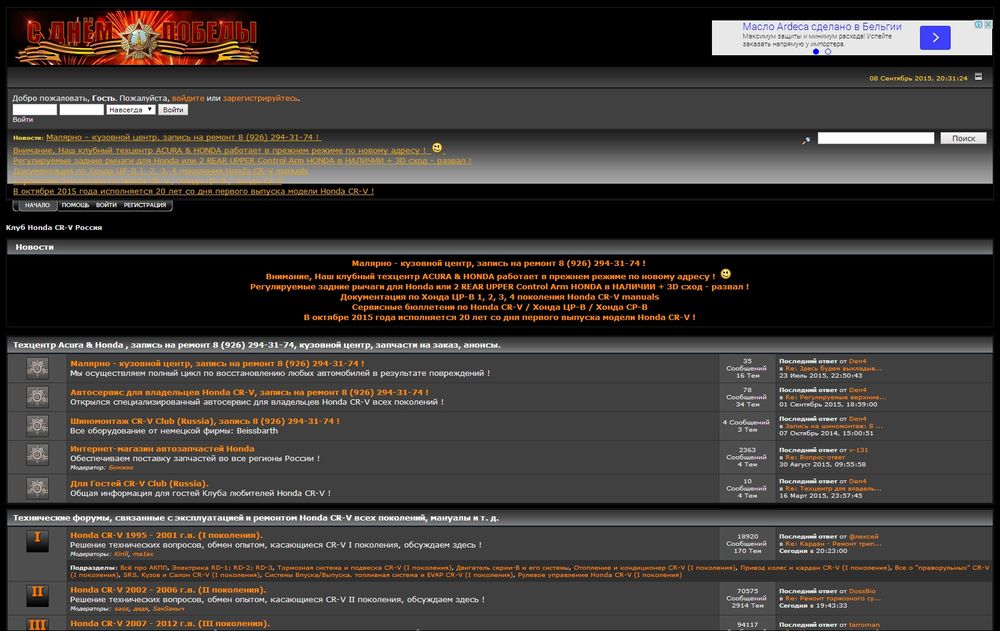Screen dimensions: 1000x631
Task: Open the board 'Honda CR-V 2002 - 2006 г.в. (II поколения)'
Action: (x=168, y=590)
